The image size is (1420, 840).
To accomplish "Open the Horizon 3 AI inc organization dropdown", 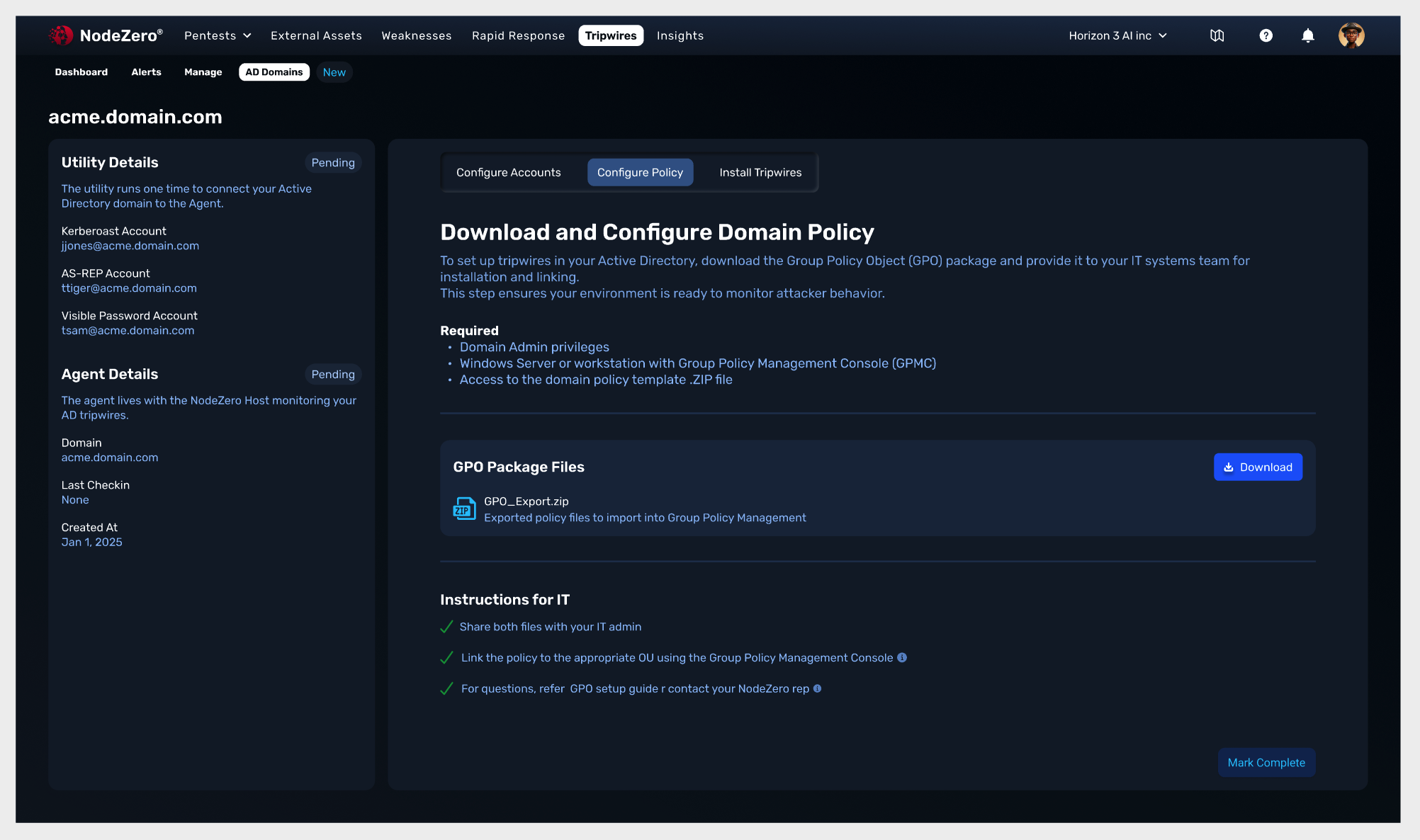I will 1117,35.
